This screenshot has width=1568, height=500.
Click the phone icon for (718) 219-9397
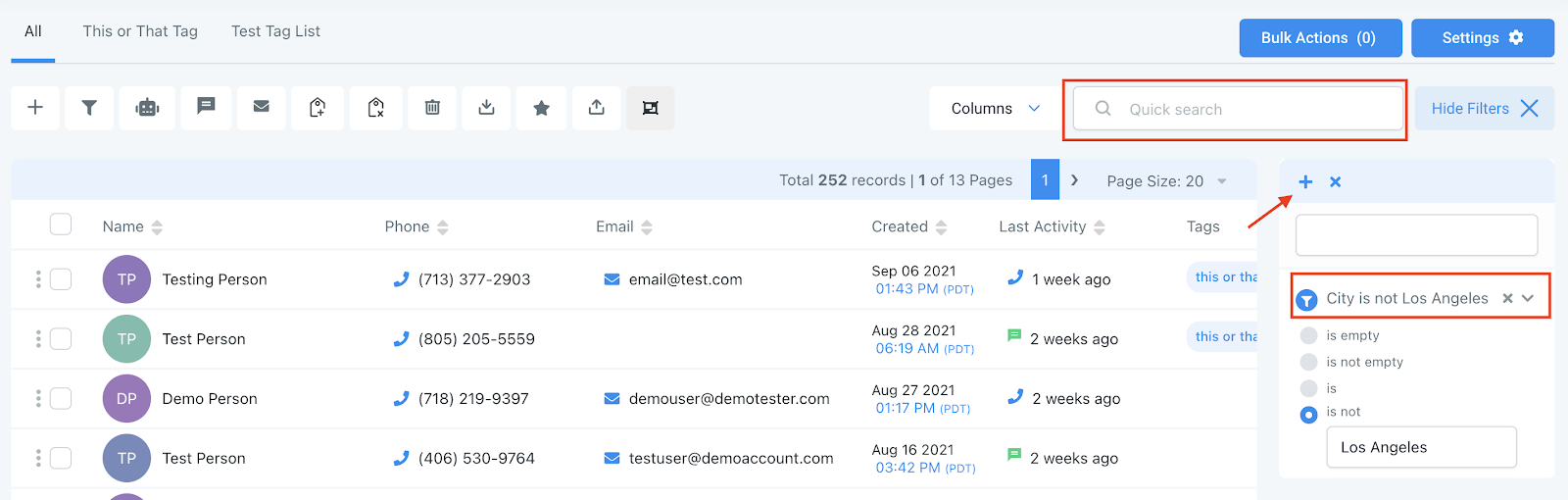click(401, 399)
